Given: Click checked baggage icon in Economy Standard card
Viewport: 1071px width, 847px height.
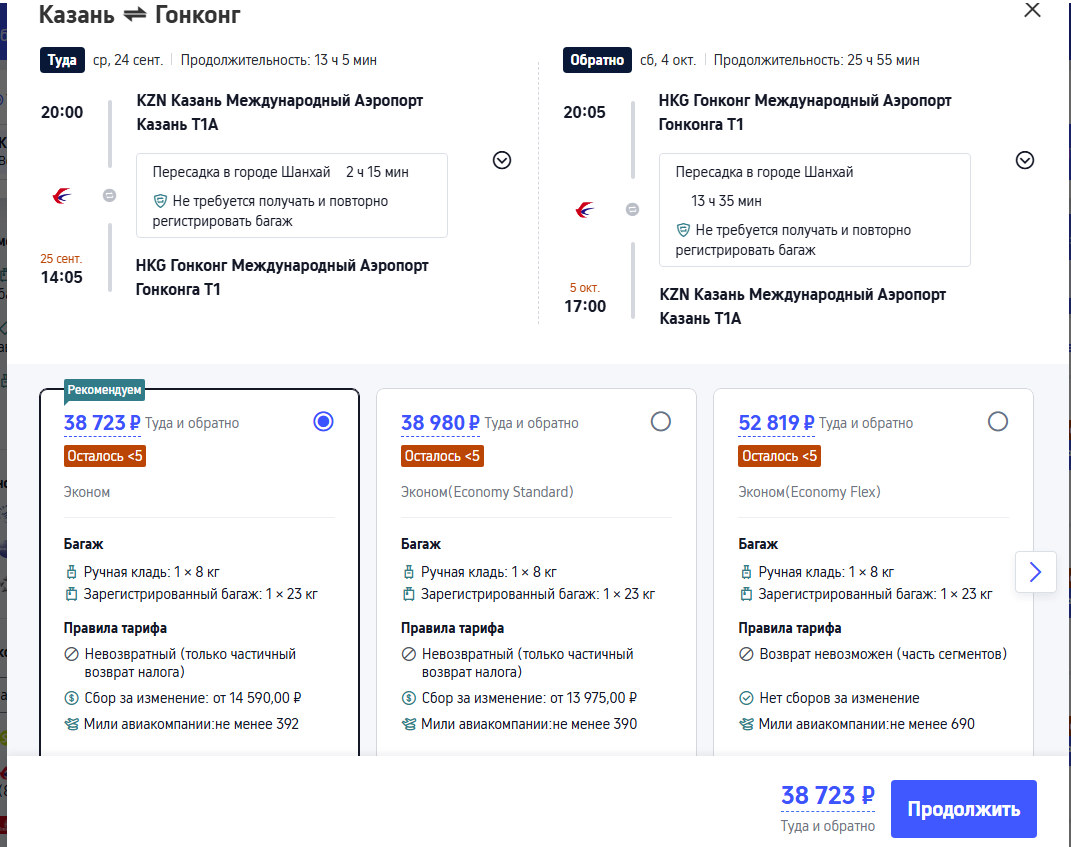Looking at the screenshot, I should pos(408,594).
